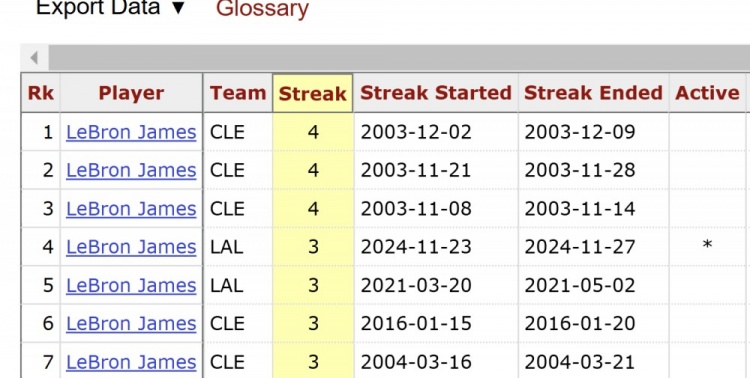Sort by the Streak Started header
This screenshot has width=750, height=378.
436,93
